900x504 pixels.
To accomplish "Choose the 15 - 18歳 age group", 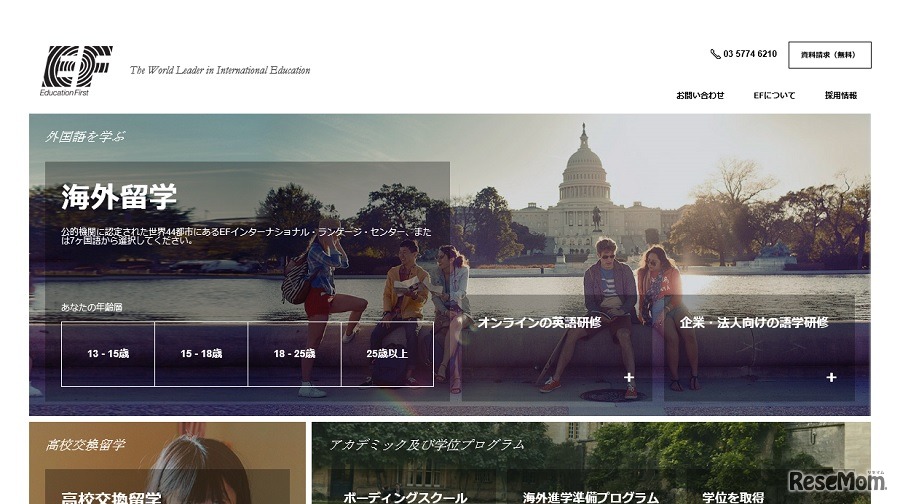I will [x=201, y=354].
